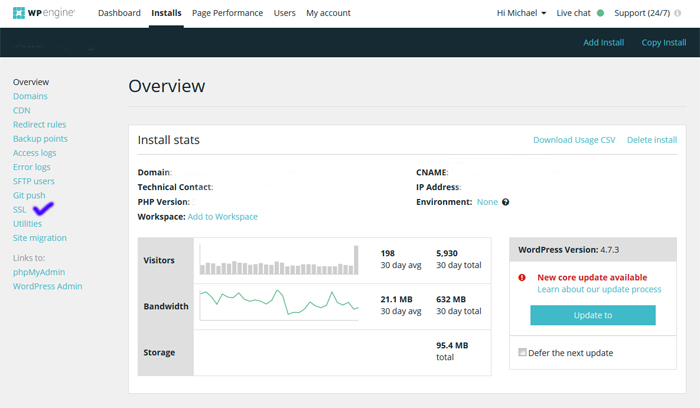
Task: Open SSL settings in sidebar
Action: coord(20,210)
